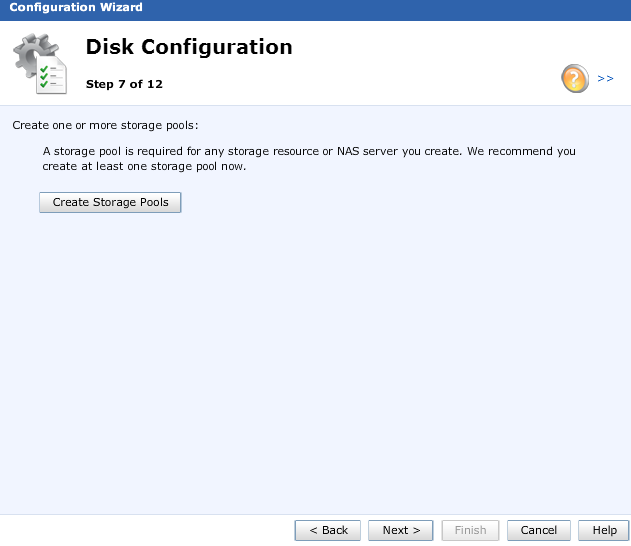Click the Configuration Wizard title text
631x546 pixels.
click(x=76, y=8)
